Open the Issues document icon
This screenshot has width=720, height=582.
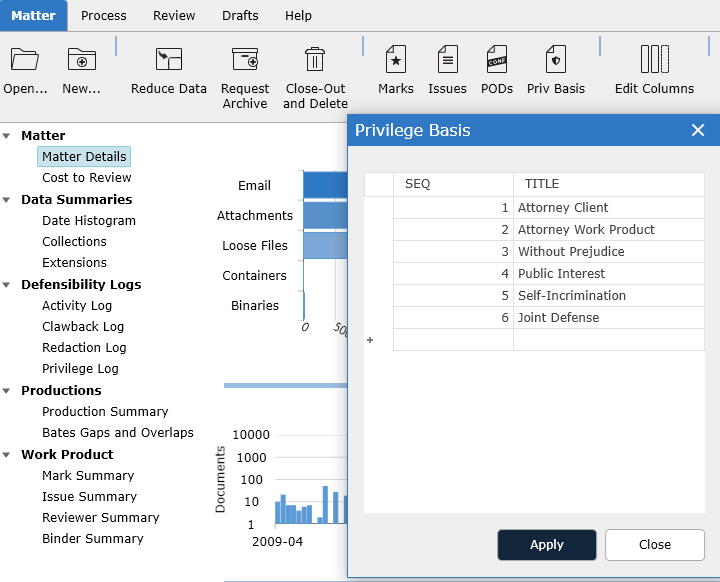(448, 59)
